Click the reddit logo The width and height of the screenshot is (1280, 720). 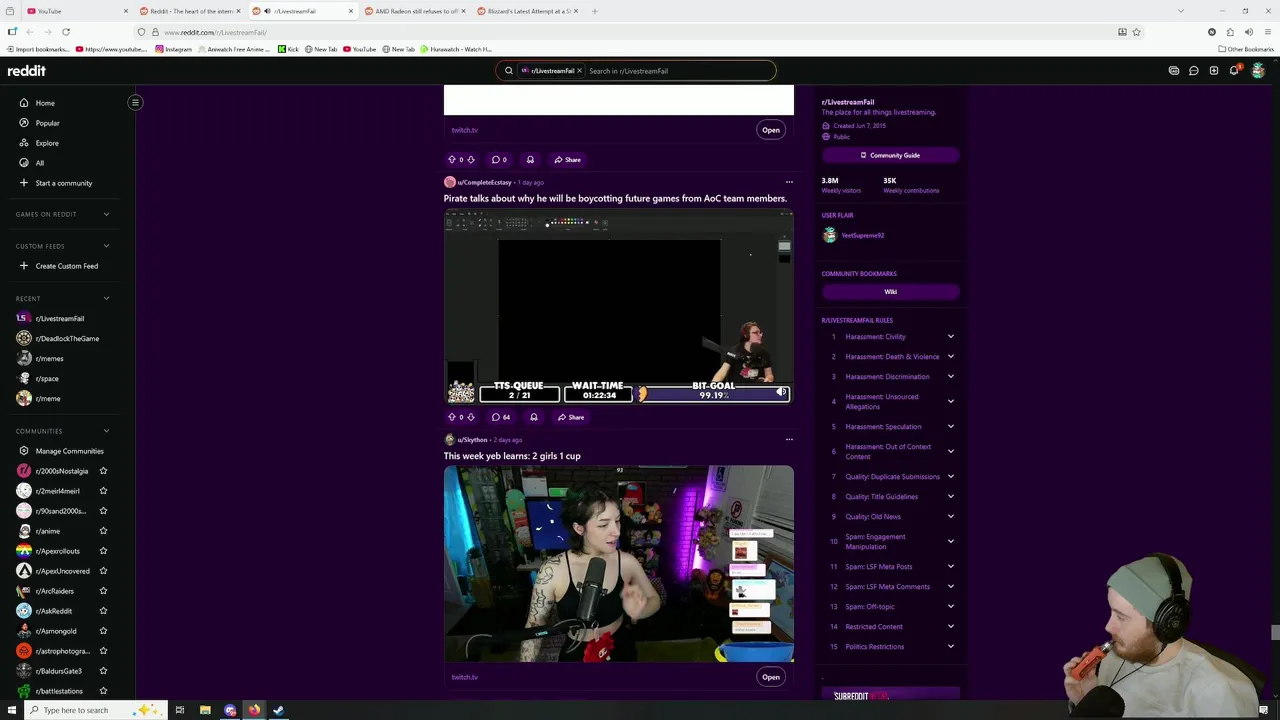coord(27,71)
